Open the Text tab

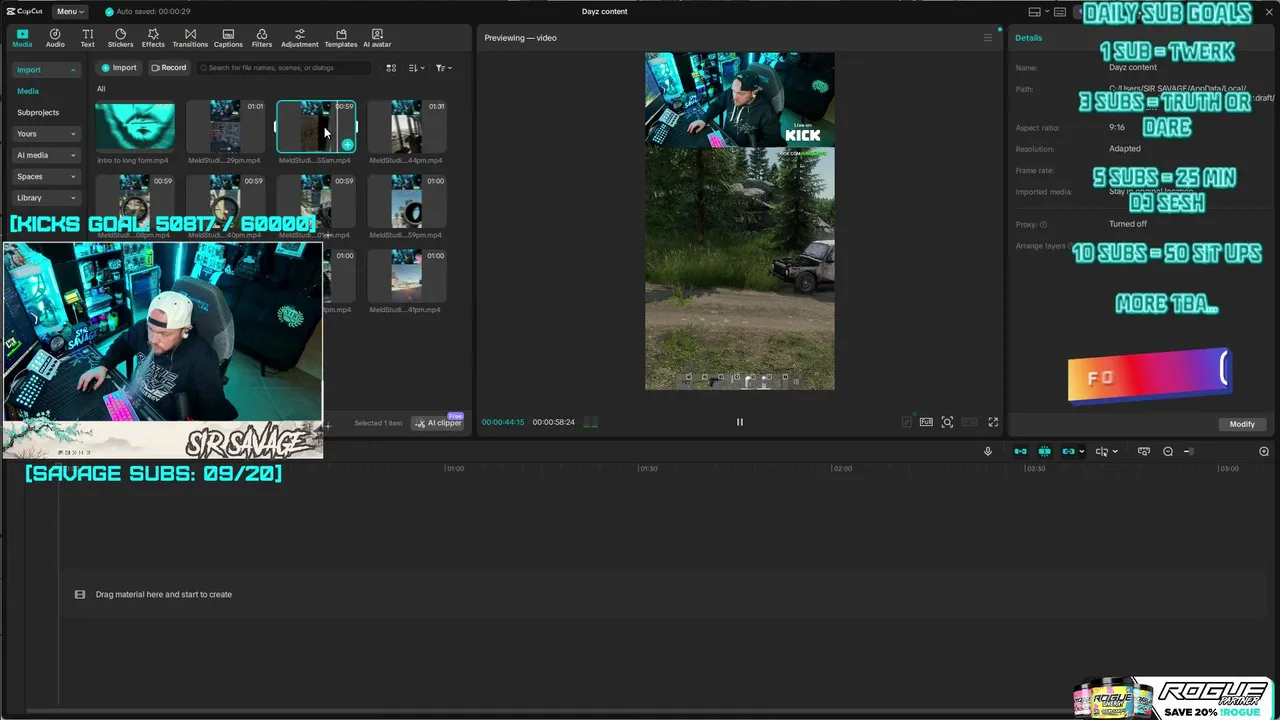[x=88, y=38]
